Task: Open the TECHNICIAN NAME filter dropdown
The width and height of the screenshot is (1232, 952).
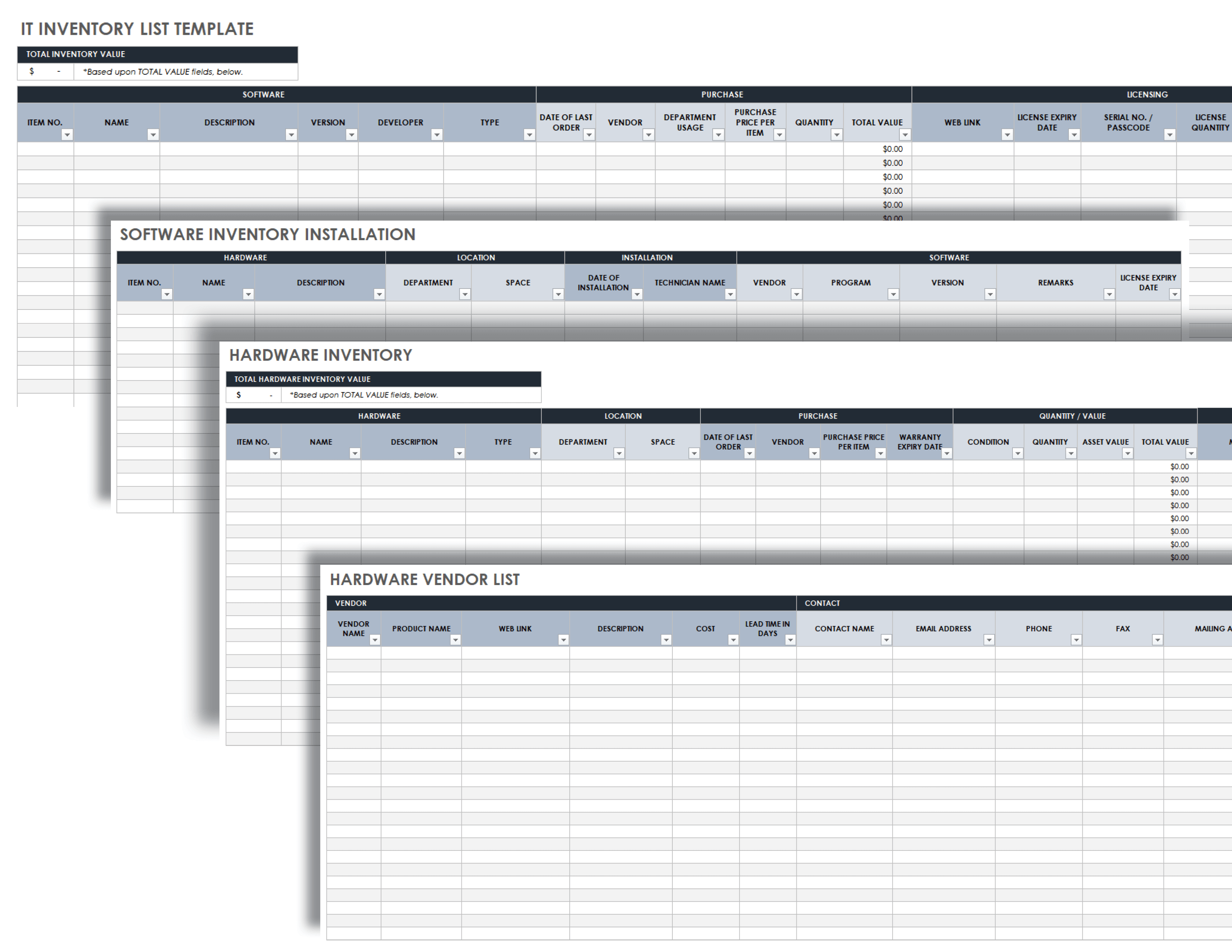Action: click(x=730, y=295)
